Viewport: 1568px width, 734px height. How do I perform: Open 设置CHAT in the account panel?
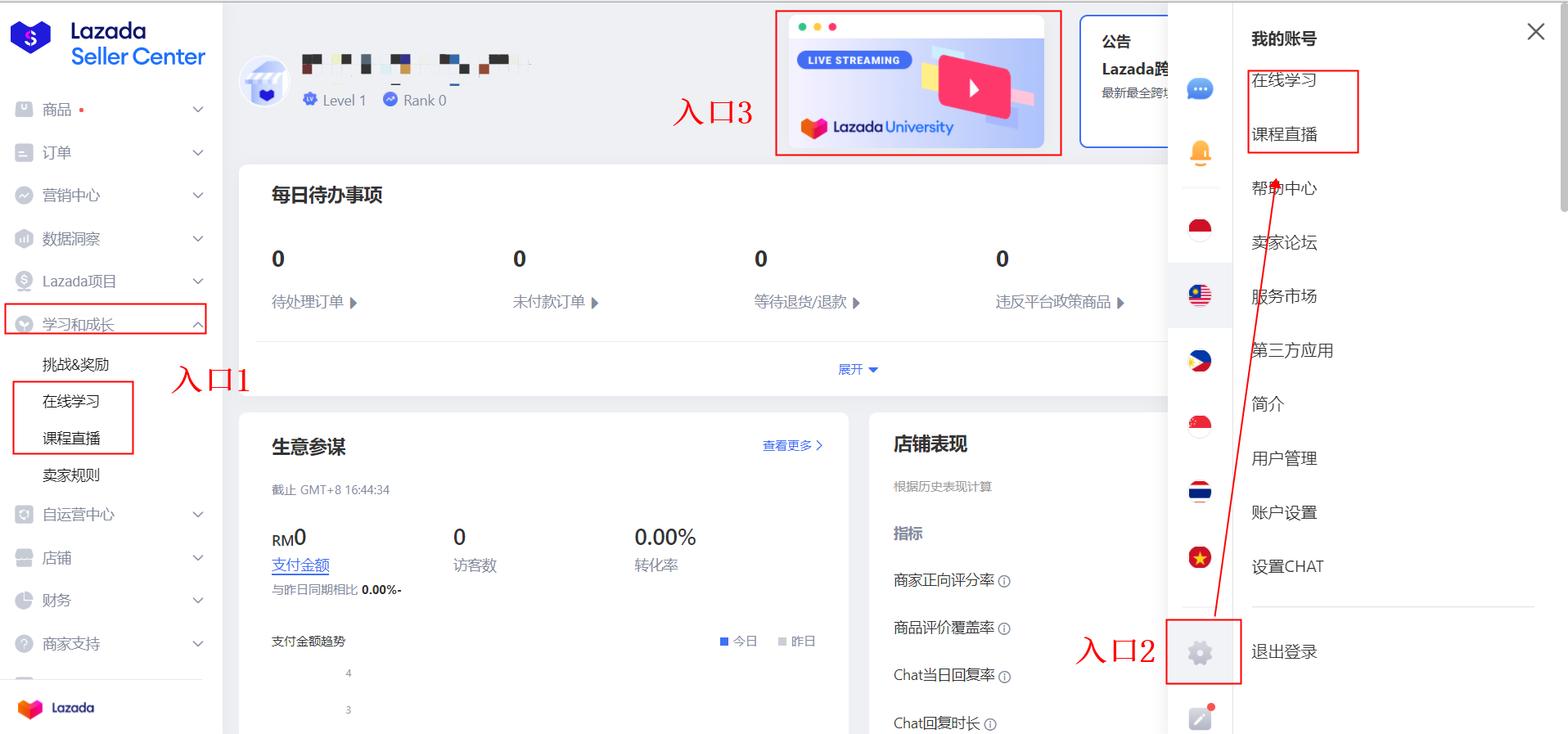[x=1287, y=566]
